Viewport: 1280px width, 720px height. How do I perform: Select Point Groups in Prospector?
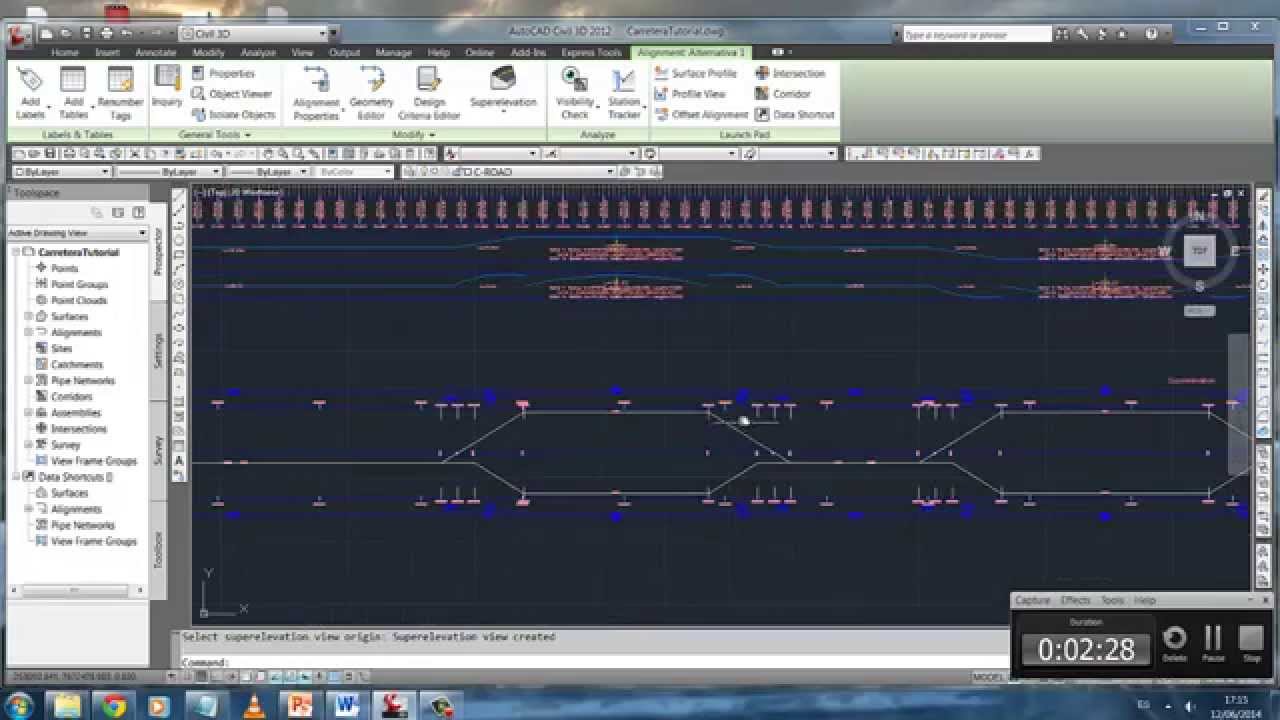click(x=79, y=285)
